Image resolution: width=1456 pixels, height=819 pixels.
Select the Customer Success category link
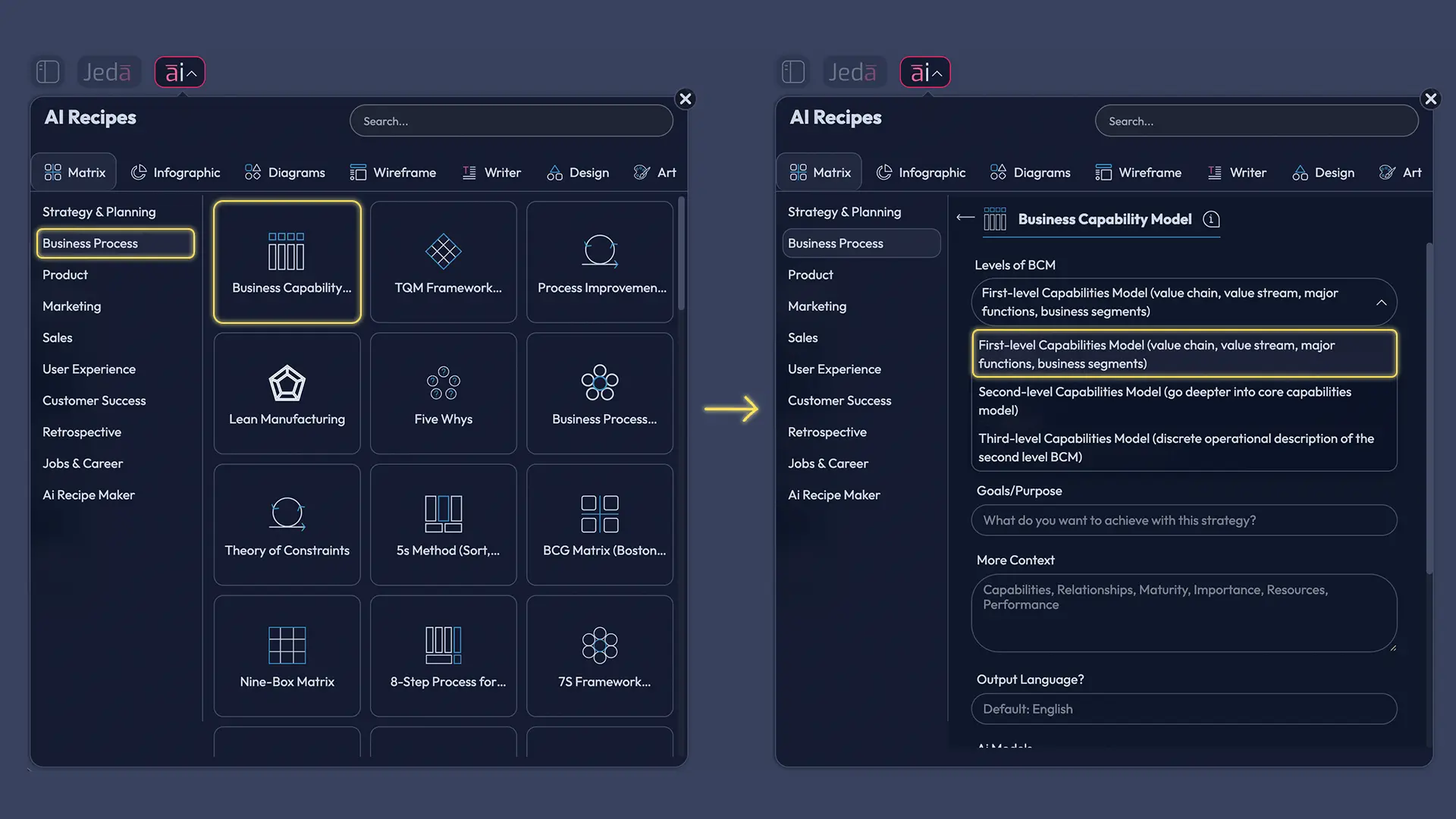pos(93,400)
